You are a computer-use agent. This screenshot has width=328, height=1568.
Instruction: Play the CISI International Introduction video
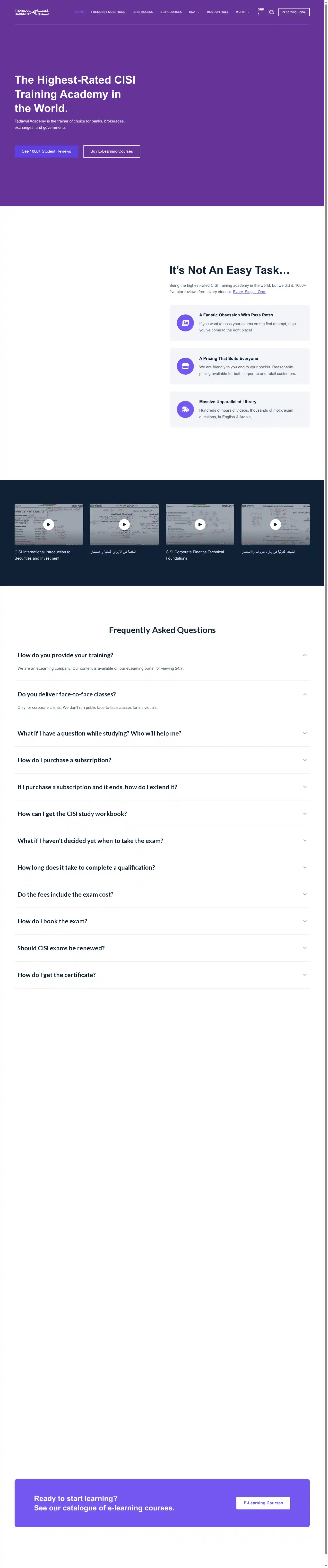click(x=49, y=524)
